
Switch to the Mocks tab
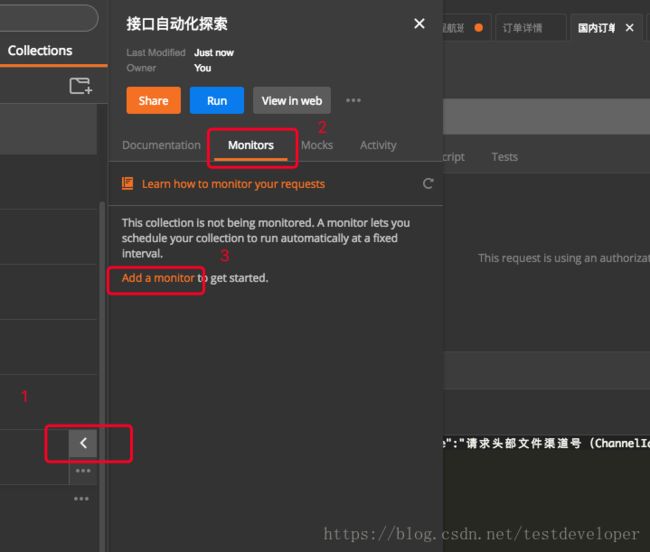(x=317, y=145)
